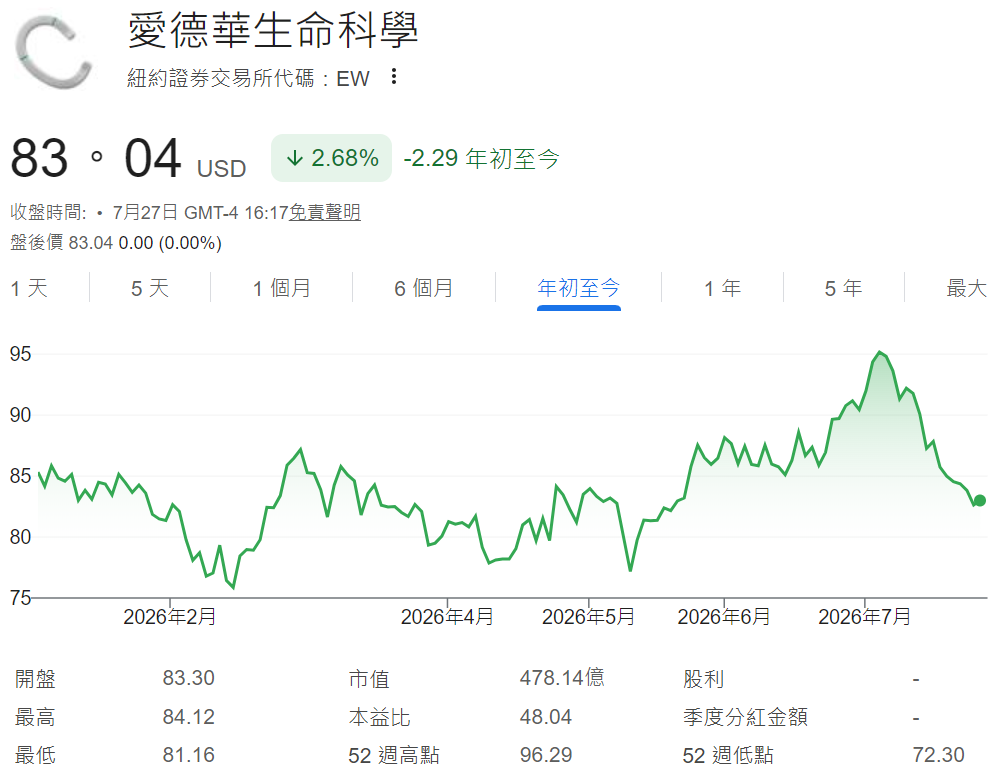Screen dimensions: 1005x772
Task: Click the 2026年5月 axis label
Action: tap(588, 617)
